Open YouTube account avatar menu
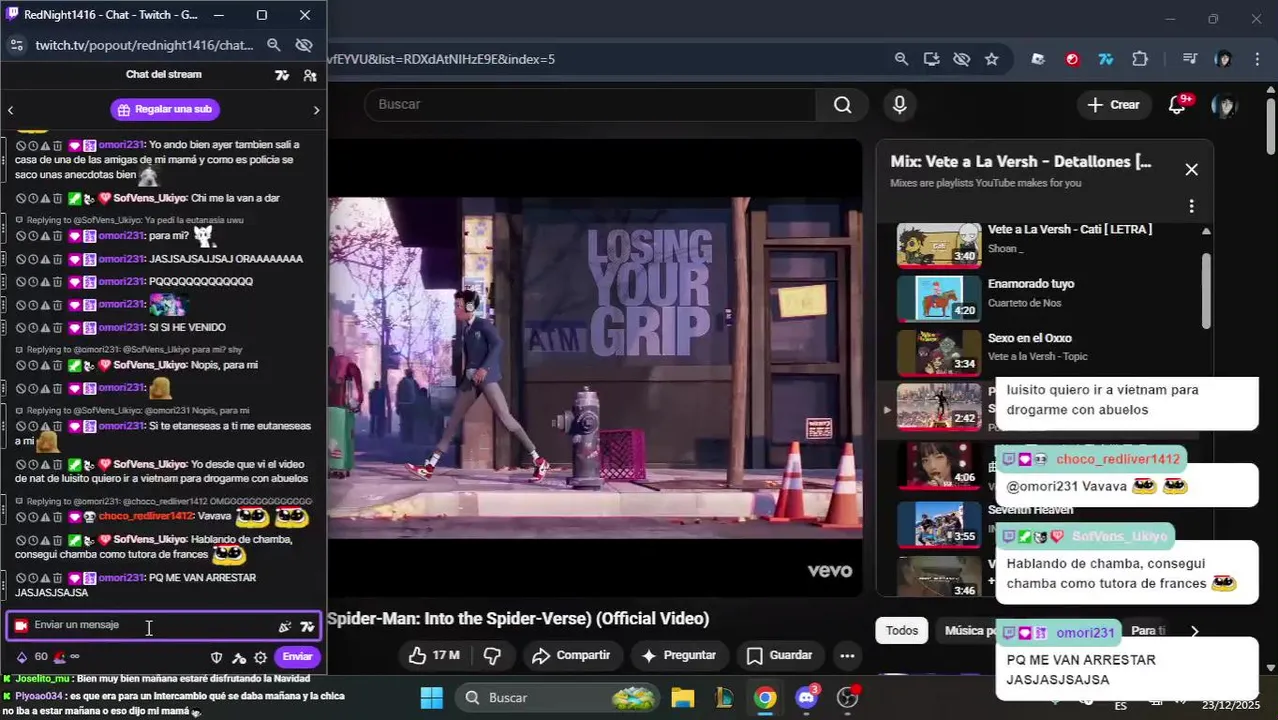 coord(1224,105)
